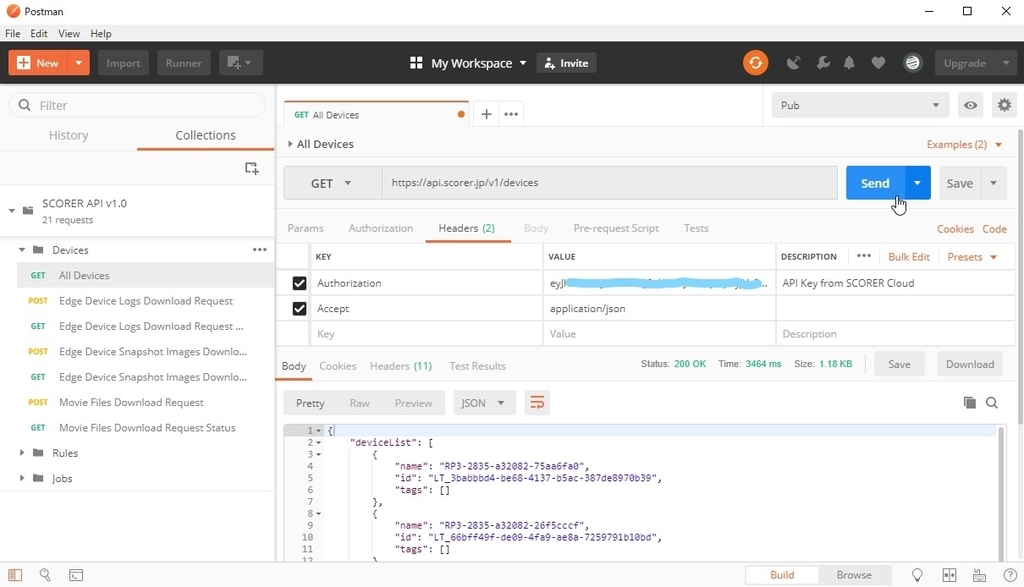
Task: Click the collections Filter field
Action: coord(137,105)
